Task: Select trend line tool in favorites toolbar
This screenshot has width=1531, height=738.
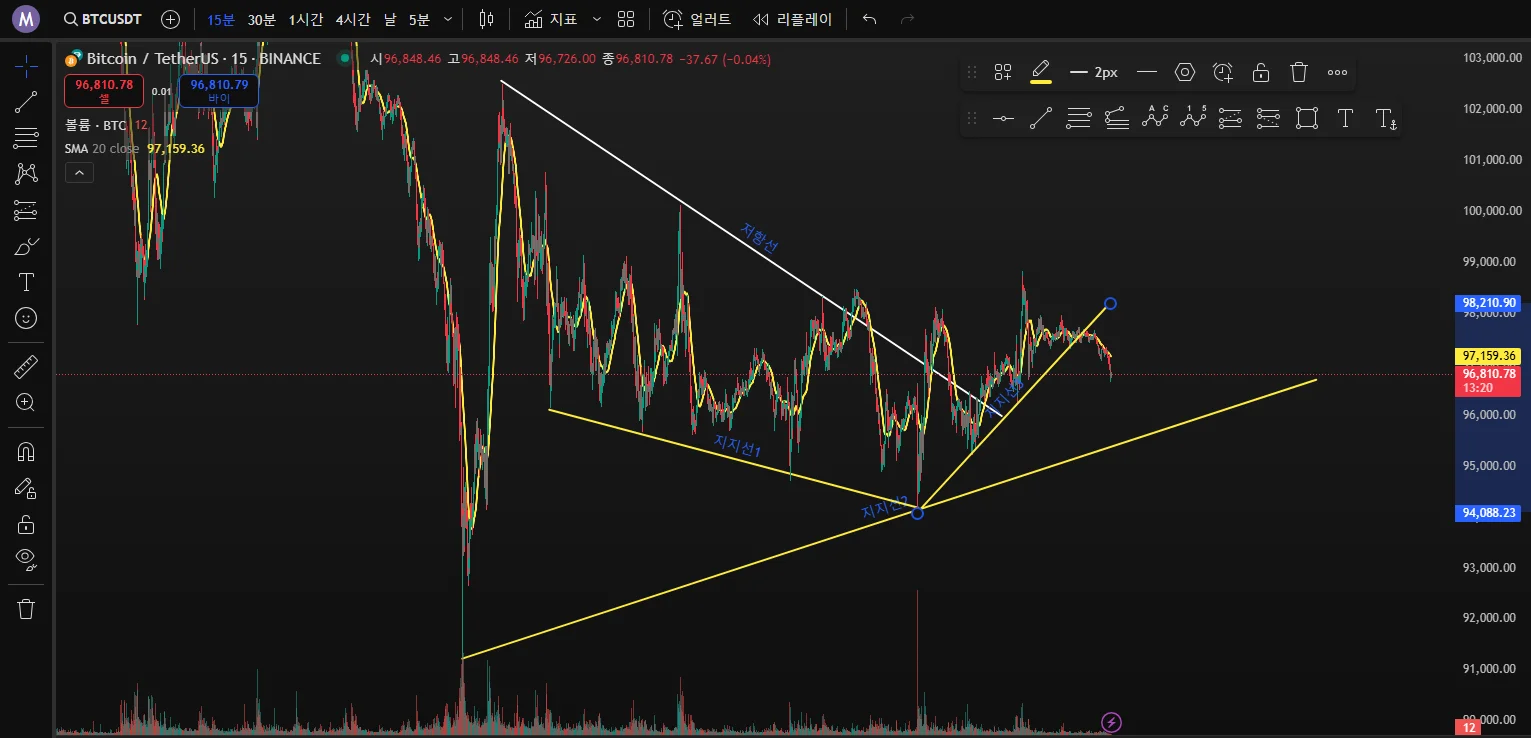Action: click(1041, 119)
